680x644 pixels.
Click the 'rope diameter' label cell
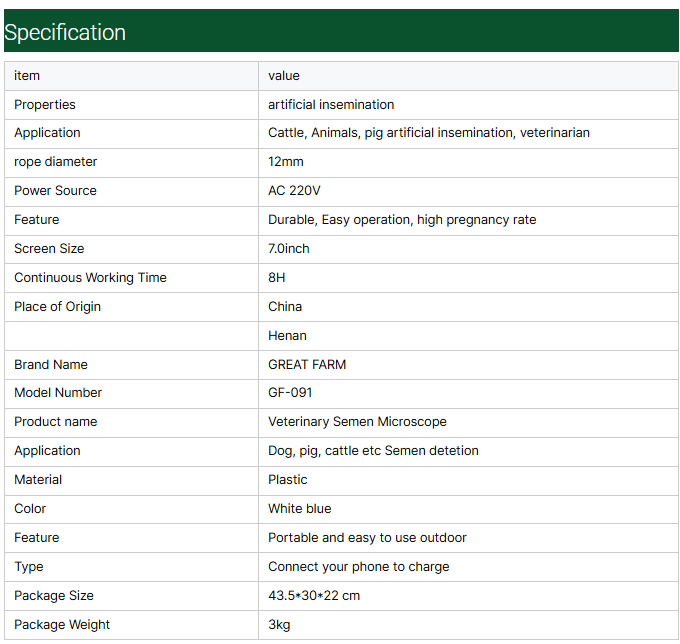coord(56,162)
